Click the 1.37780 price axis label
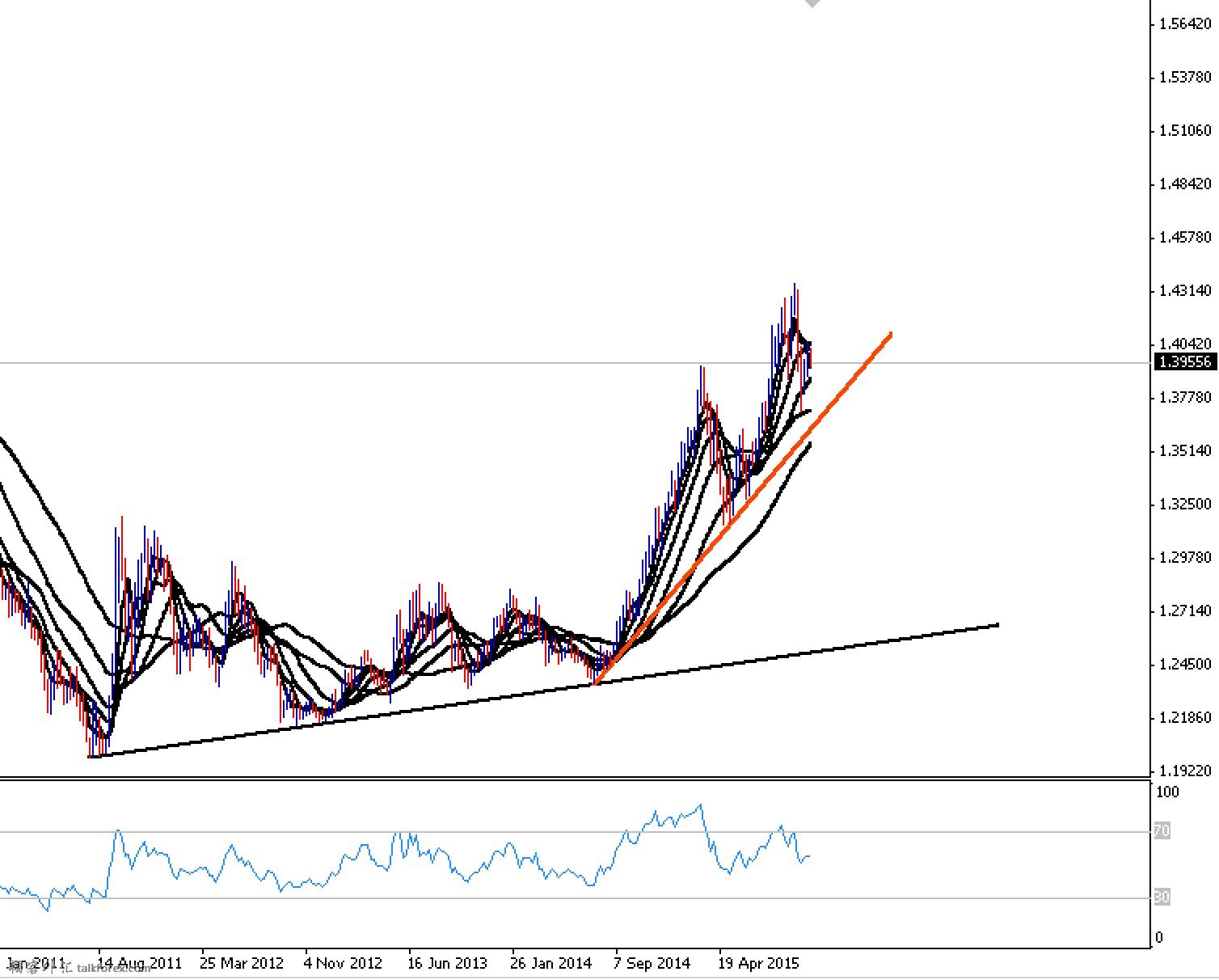This screenshot has height=980, width=1219. pos(1185,397)
